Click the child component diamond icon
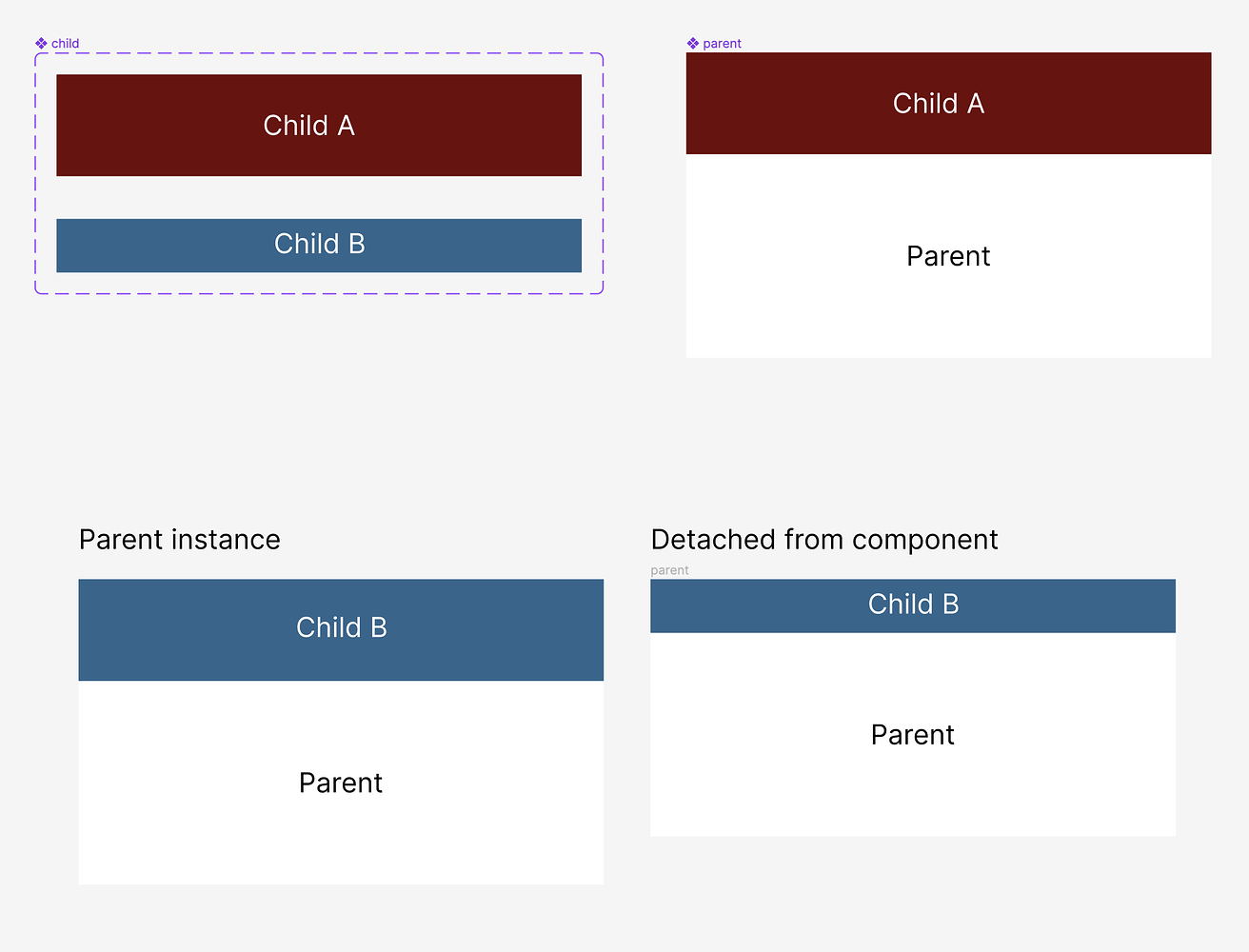This screenshot has height=952, width=1249. (41, 44)
